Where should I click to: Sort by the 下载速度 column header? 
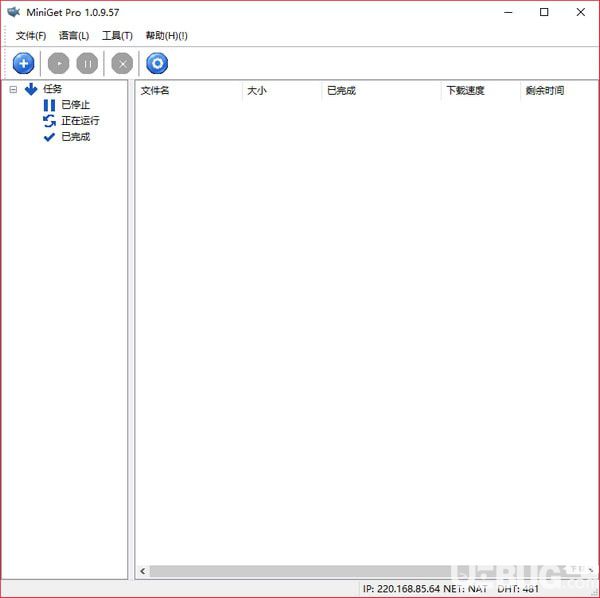coord(481,91)
